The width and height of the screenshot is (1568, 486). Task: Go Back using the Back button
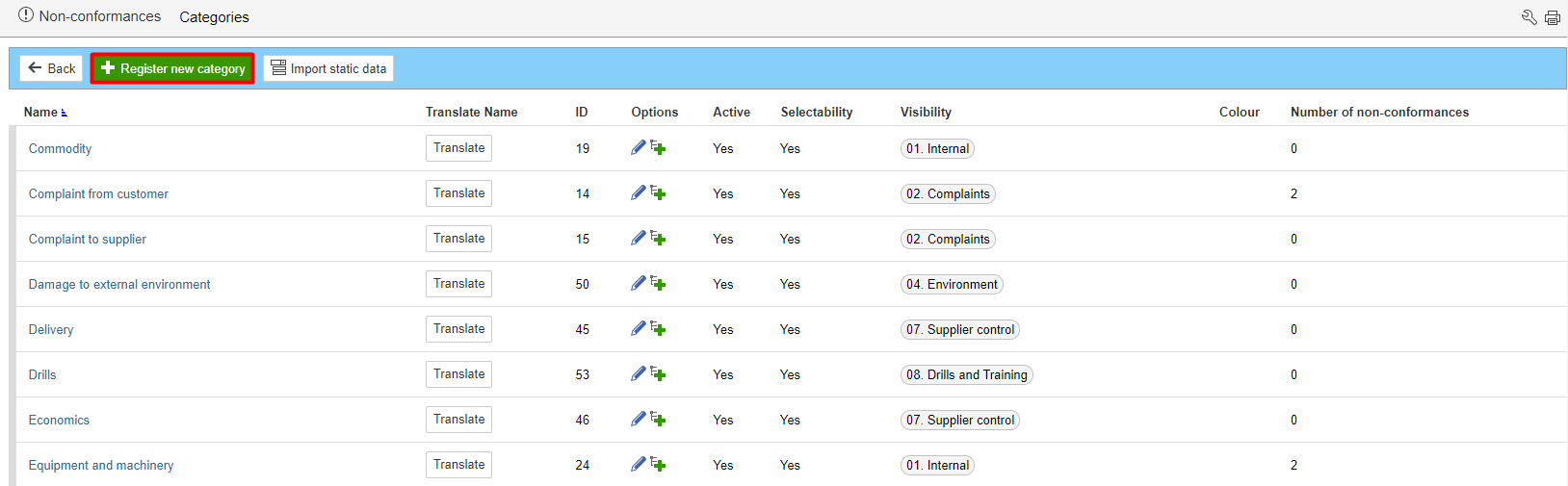coord(52,68)
